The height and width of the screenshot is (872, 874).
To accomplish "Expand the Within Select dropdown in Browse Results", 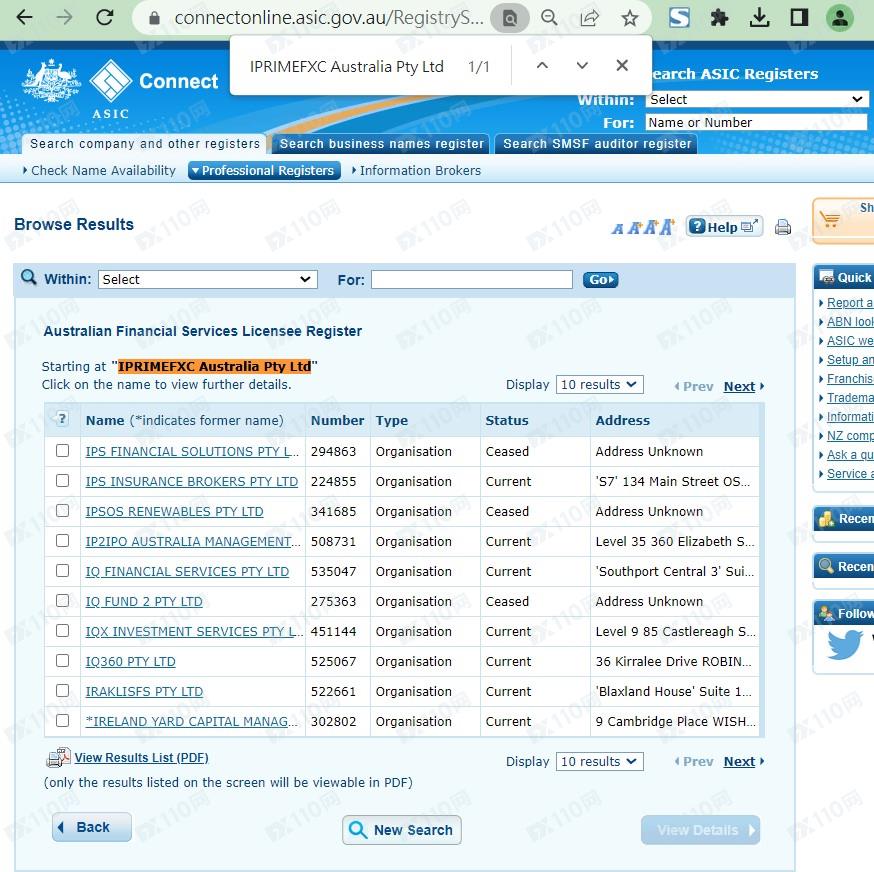I will 208,280.
